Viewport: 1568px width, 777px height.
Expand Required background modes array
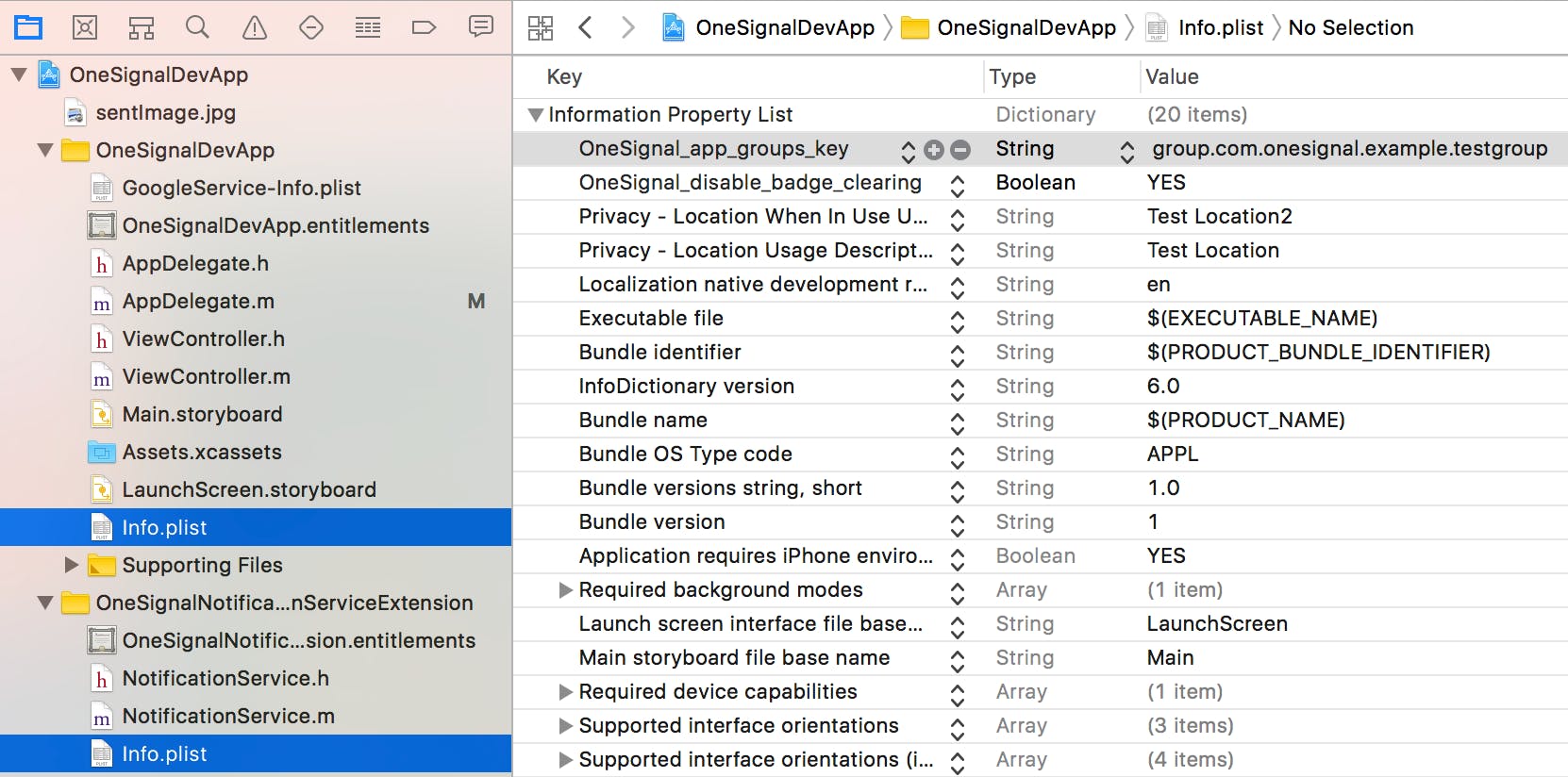tap(565, 590)
